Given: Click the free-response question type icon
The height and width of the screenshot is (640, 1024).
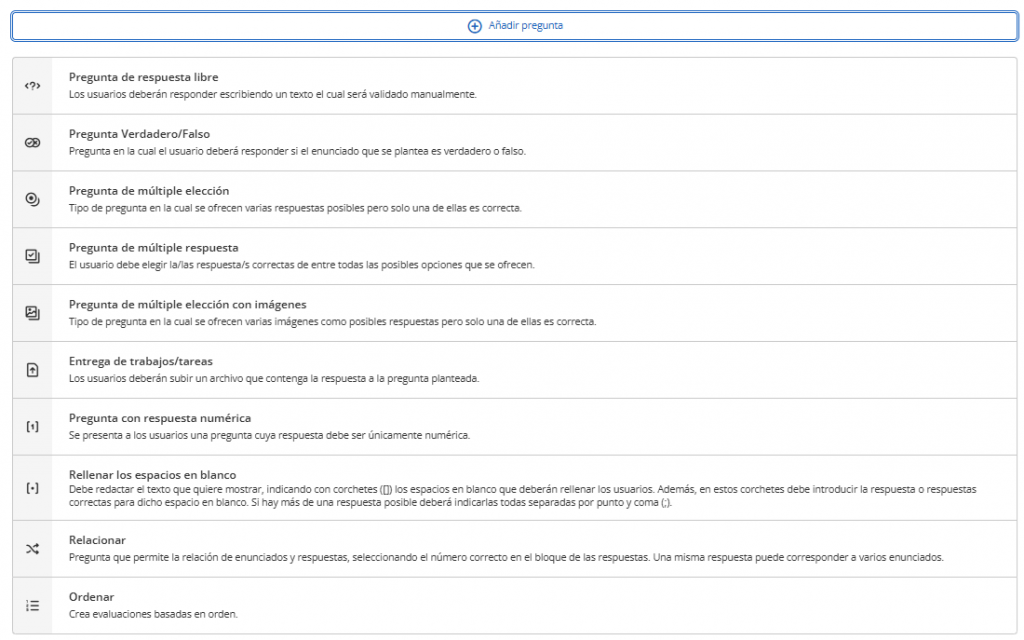Looking at the screenshot, I should pyautogui.click(x=32, y=86).
